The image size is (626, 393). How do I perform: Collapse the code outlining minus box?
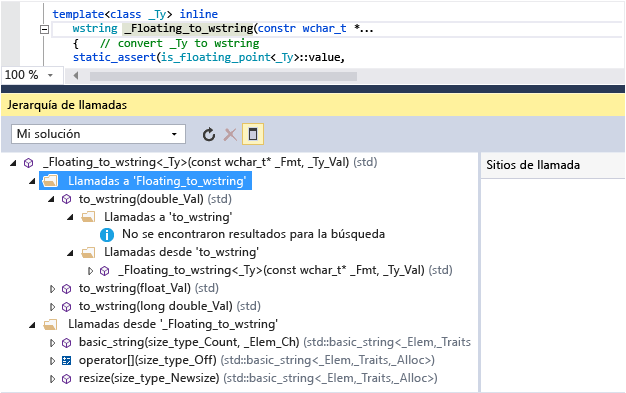(44, 29)
